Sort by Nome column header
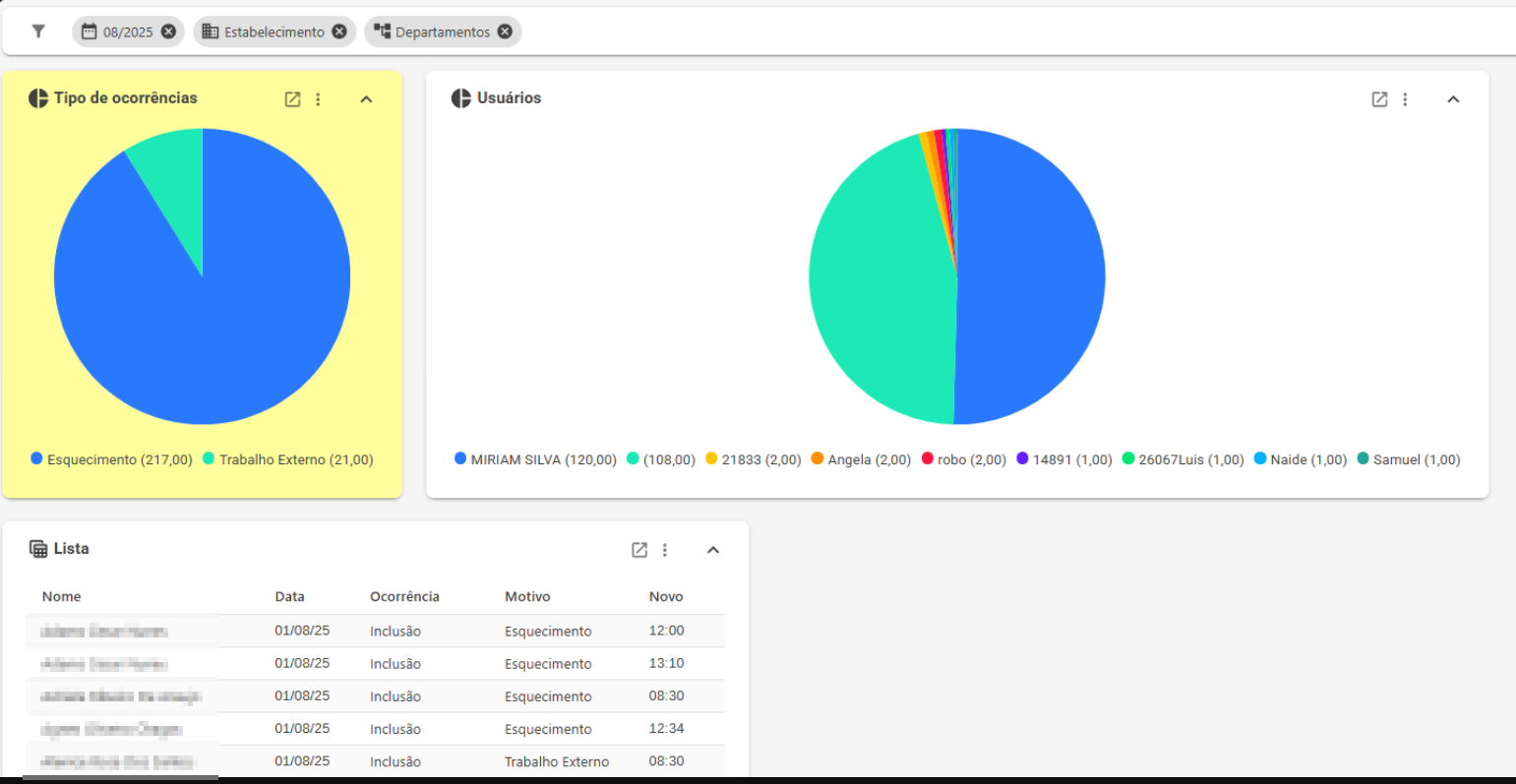The image size is (1516, 784). (x=61, y=597)
